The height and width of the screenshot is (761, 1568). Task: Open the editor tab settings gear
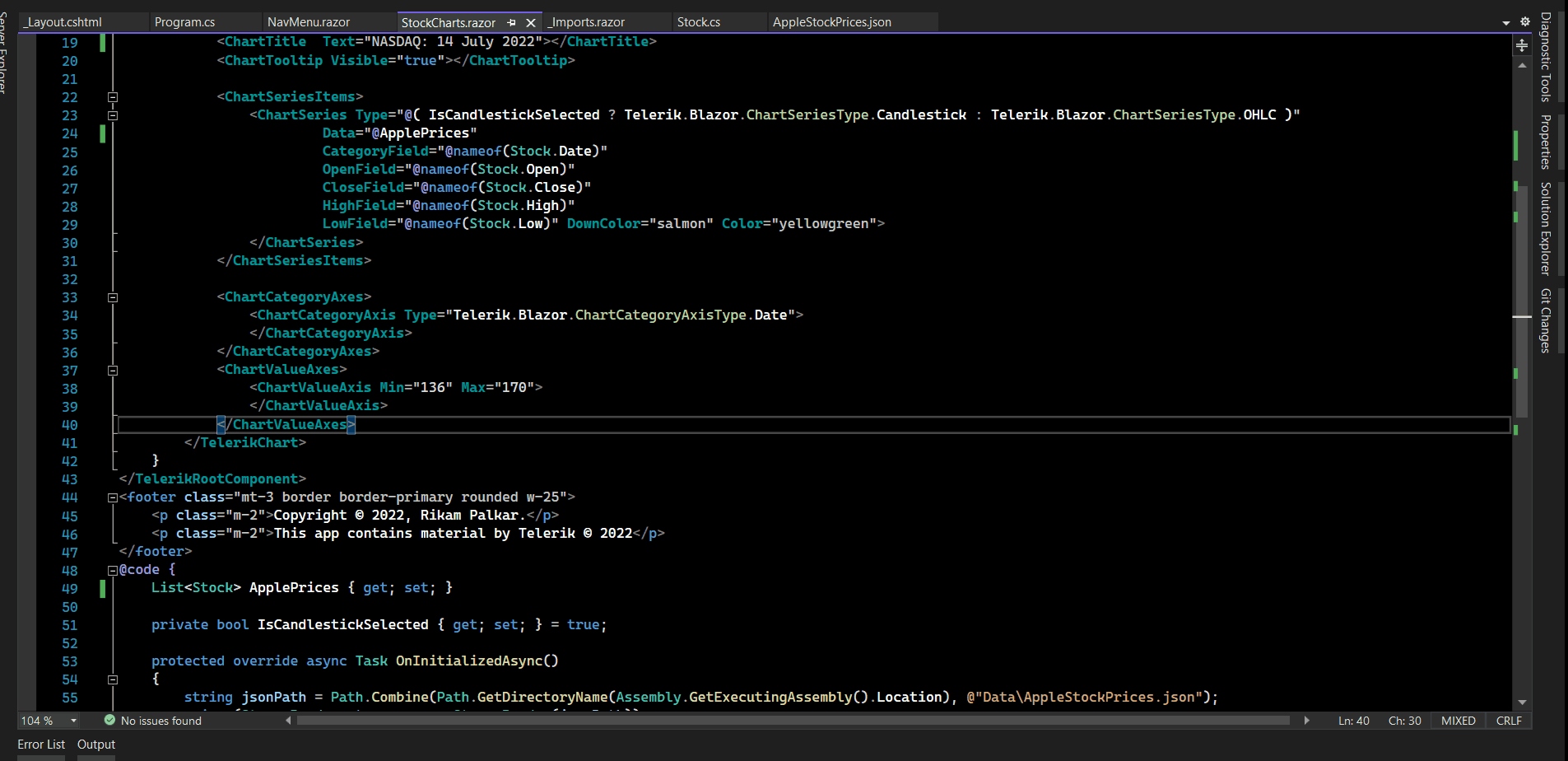click(1524, 22)
